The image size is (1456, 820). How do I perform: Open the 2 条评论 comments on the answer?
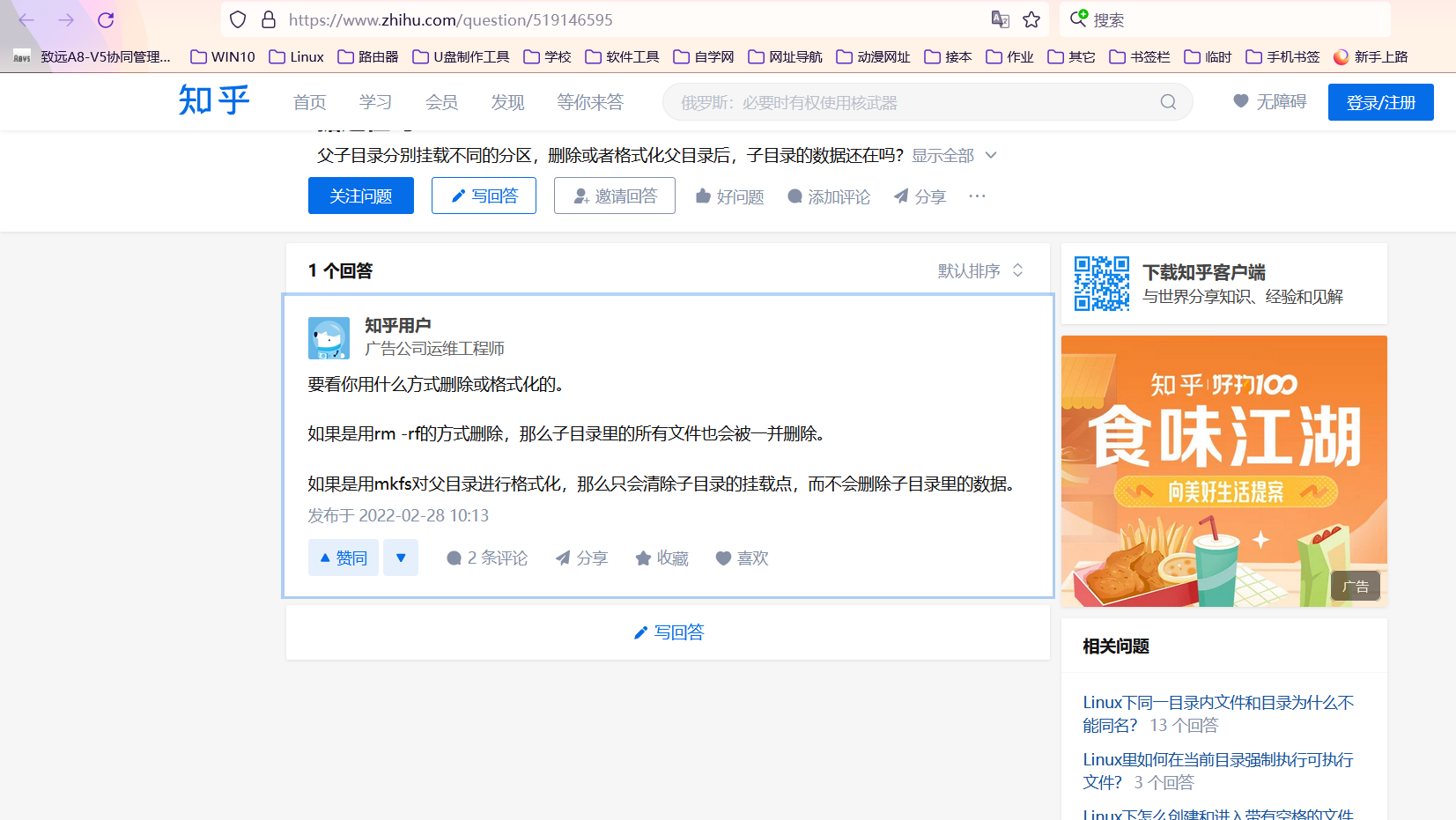(x=486, y=558)
